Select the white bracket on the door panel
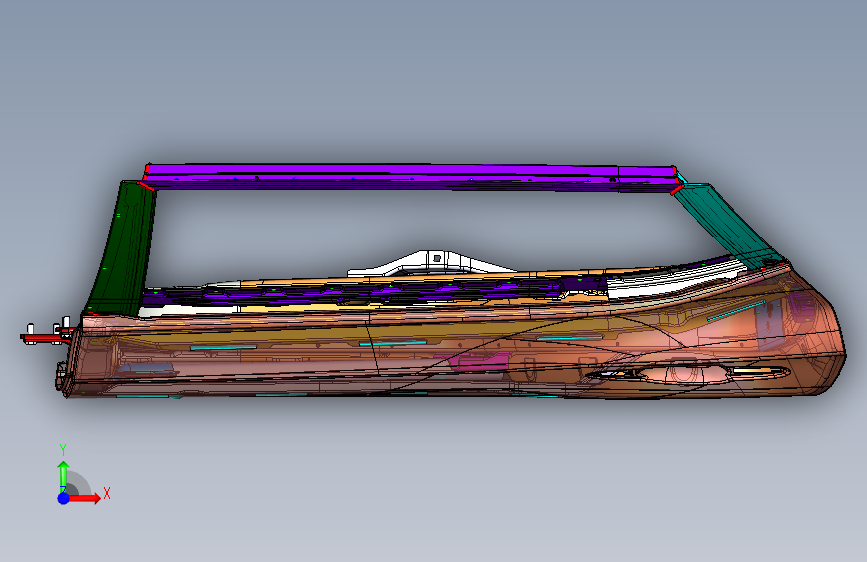The image size is (867, 562). tap(431, 262)
